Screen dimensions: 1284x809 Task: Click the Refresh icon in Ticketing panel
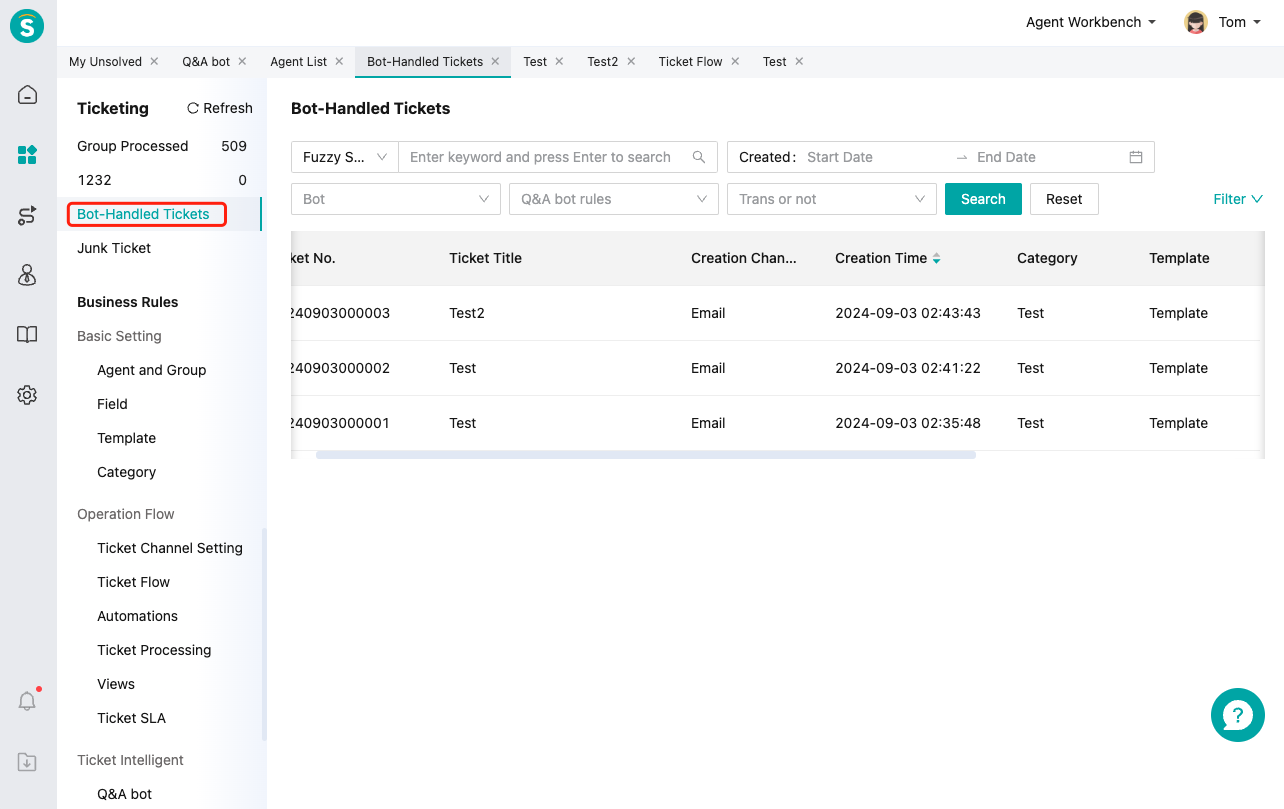193,108
